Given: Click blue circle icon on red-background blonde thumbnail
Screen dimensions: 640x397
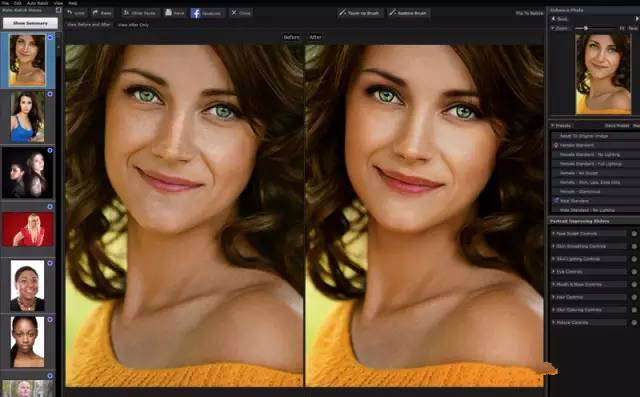Looking at the screenshot, I should [50, 206].
